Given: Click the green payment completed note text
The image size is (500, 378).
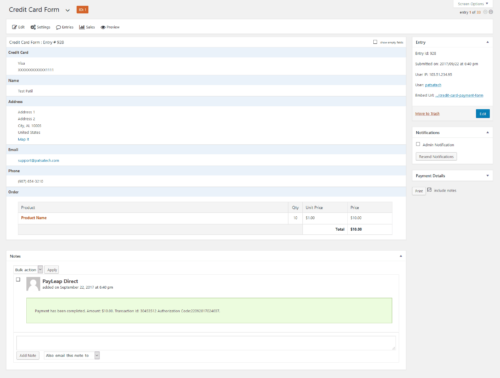Looking at the screenshot, I should tap(127, 311).
